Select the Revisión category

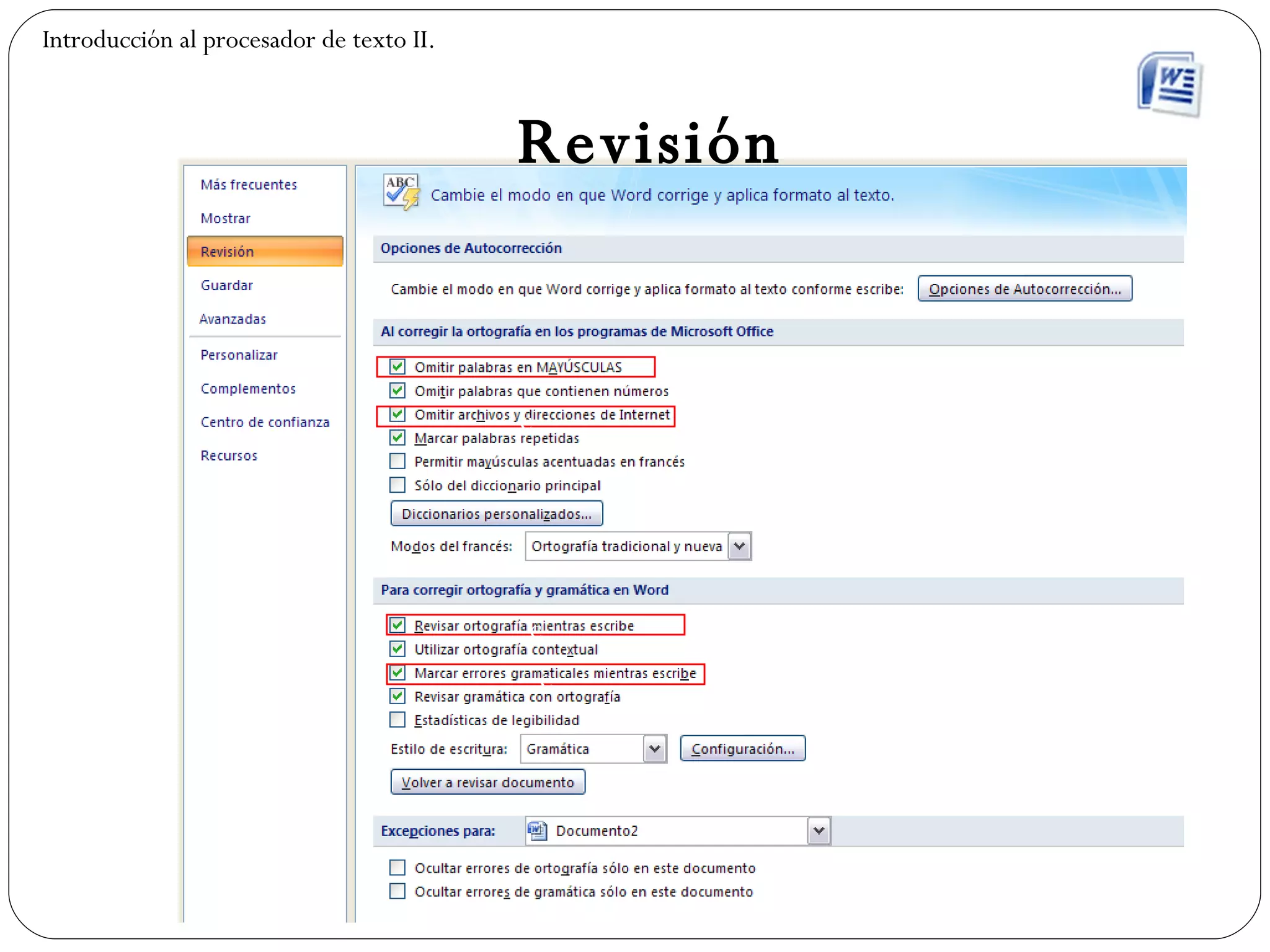265,252
